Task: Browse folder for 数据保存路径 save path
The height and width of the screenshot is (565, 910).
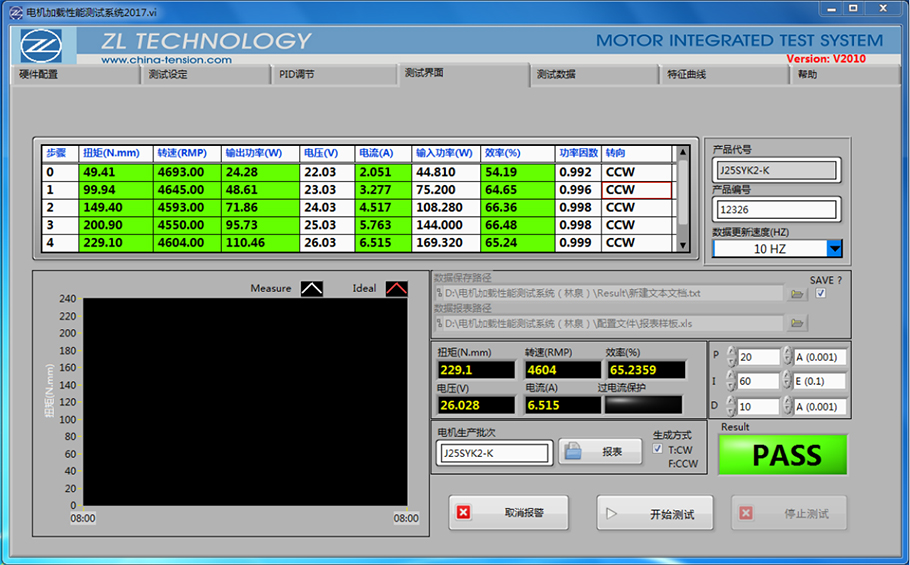Action: [x=797, y=294]
